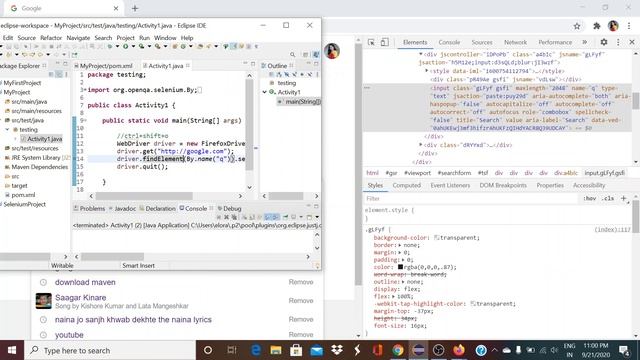Switch to the DevTools Sources tab
640x360 pixels.
coord(482,42)
